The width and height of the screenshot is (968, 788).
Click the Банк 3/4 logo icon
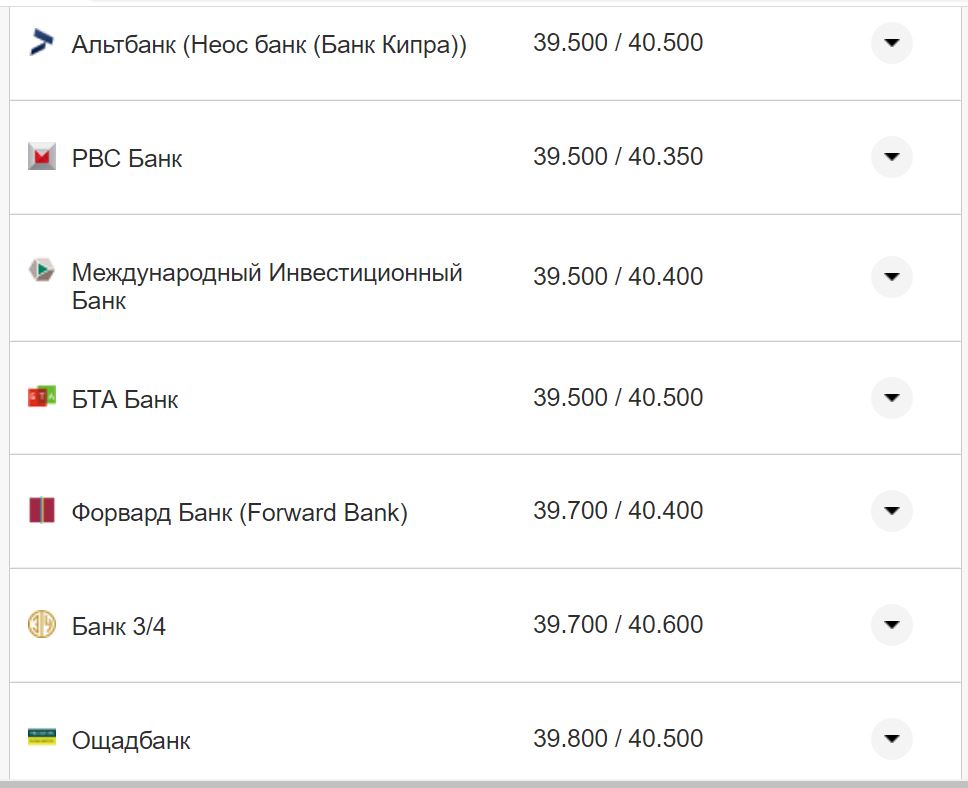41,625
